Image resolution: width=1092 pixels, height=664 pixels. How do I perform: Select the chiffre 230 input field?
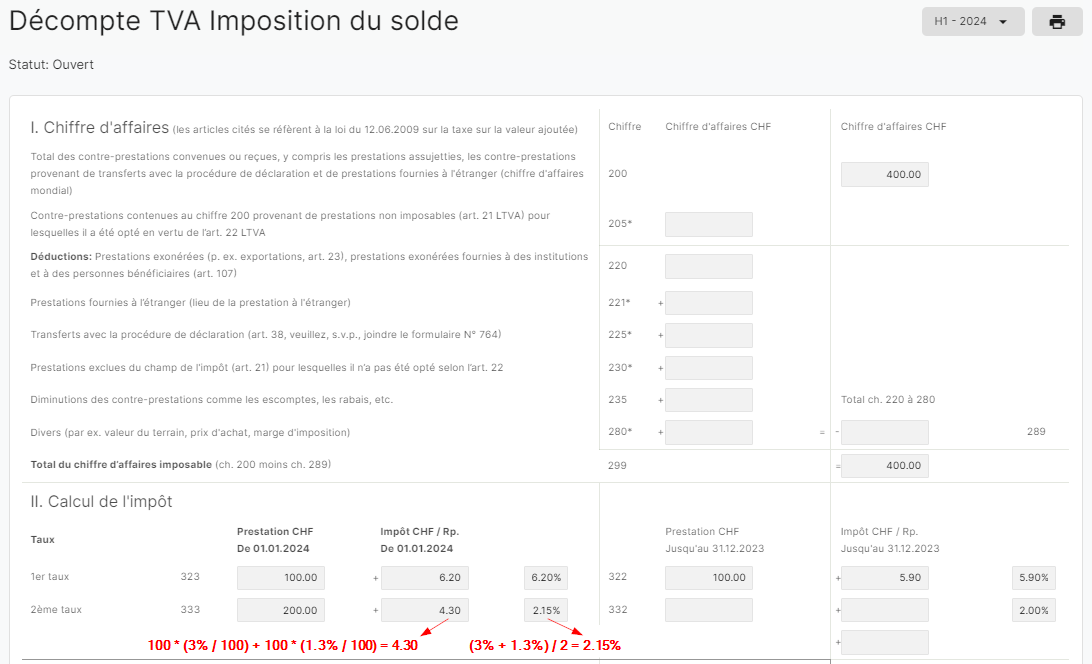(x=708, y=368)
